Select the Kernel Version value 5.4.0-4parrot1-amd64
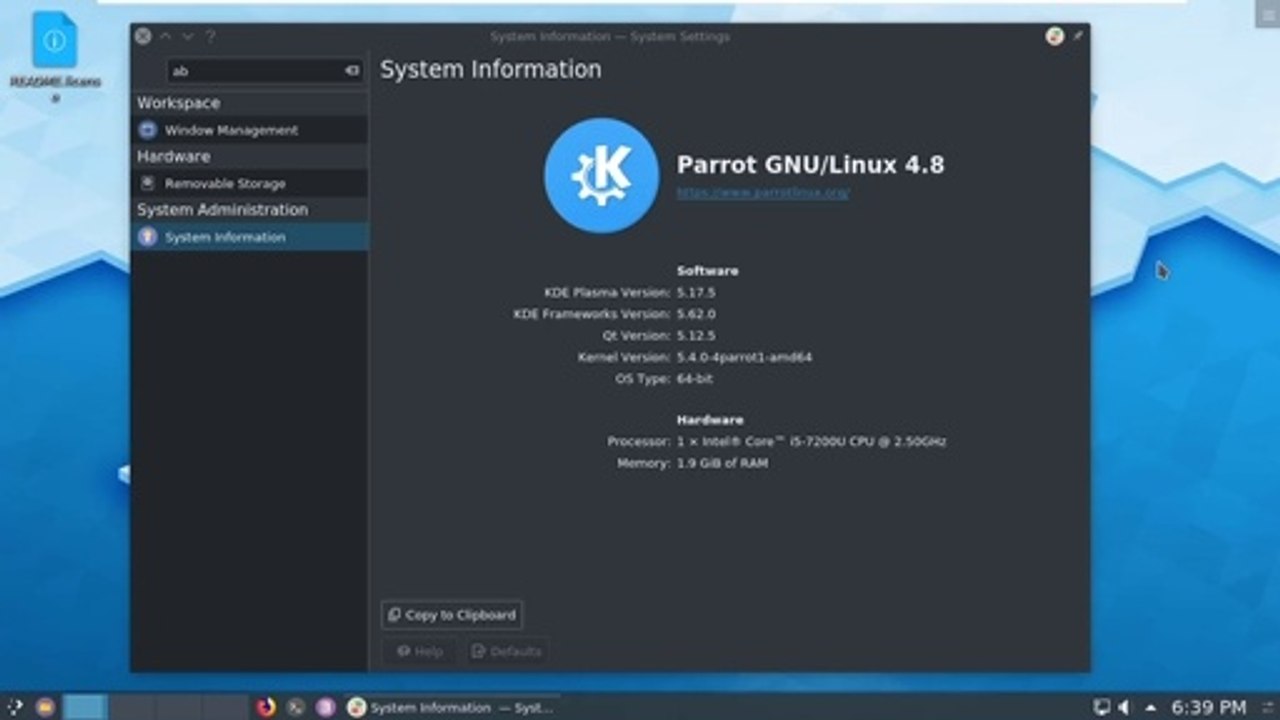 tap(744, 357)
